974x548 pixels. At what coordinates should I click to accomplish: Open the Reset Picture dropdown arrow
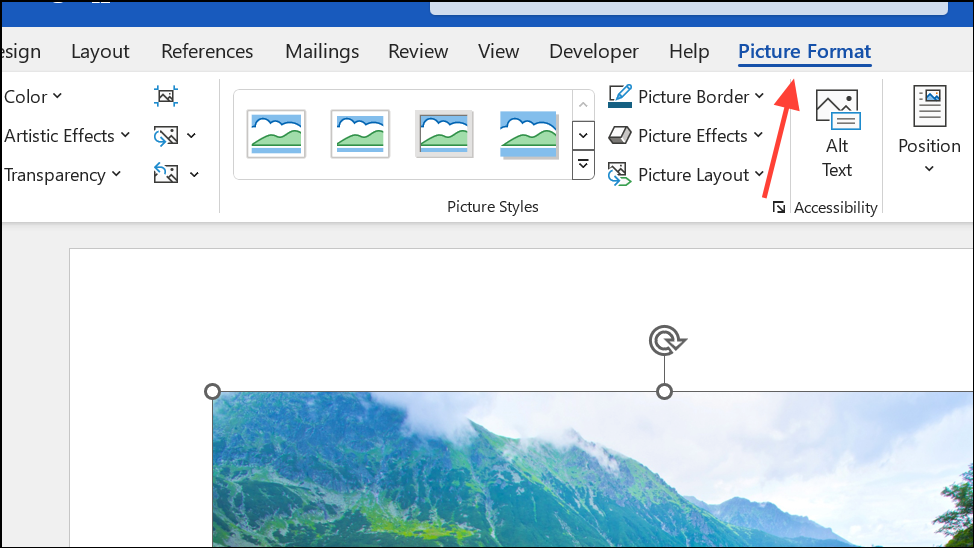(194, 175)
